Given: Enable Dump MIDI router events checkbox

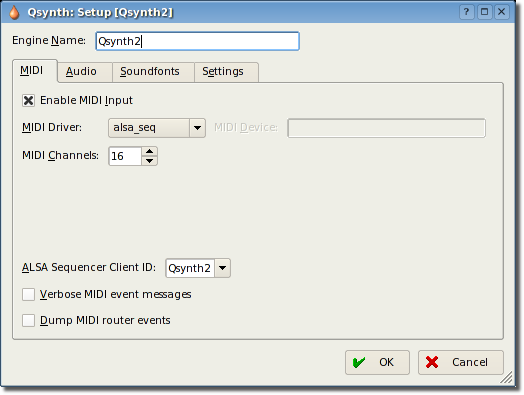Looking at the screenshot, I should click(28, 320).
